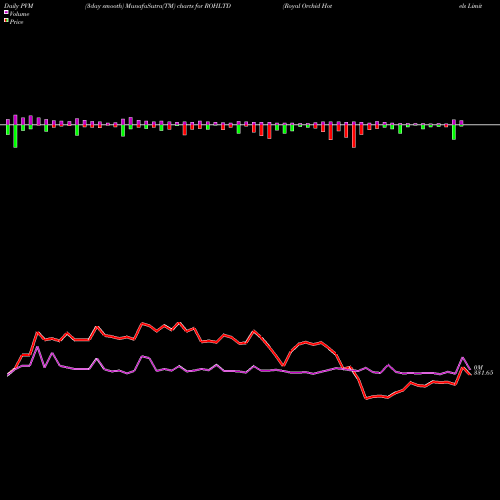The image size is (500, 500).
Task: Click the 'Daily PVM' title text
Action: [x=19, y=6]
